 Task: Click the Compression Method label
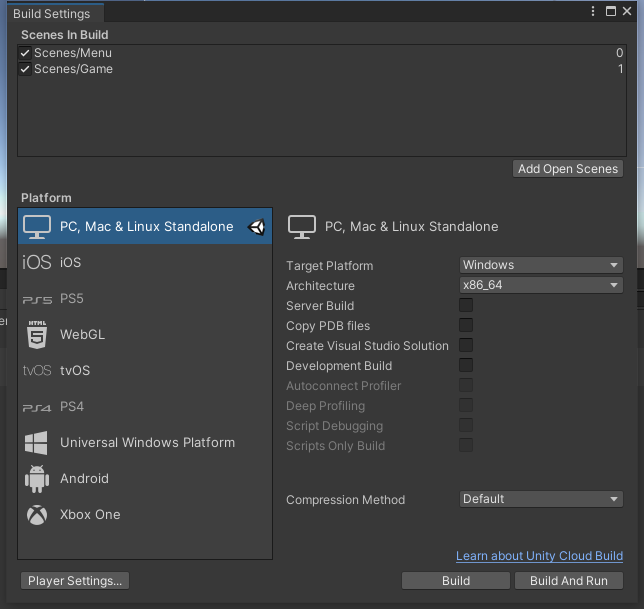346,500
